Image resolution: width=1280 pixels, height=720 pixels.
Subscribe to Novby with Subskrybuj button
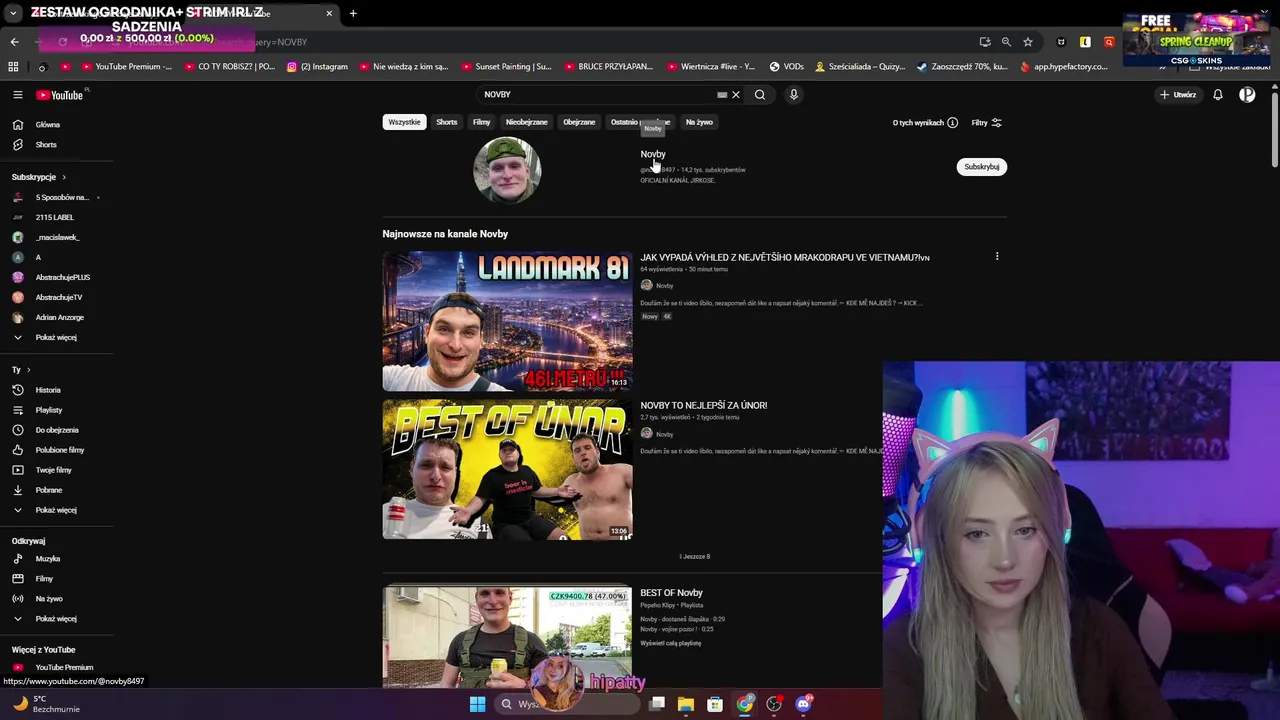982,167
